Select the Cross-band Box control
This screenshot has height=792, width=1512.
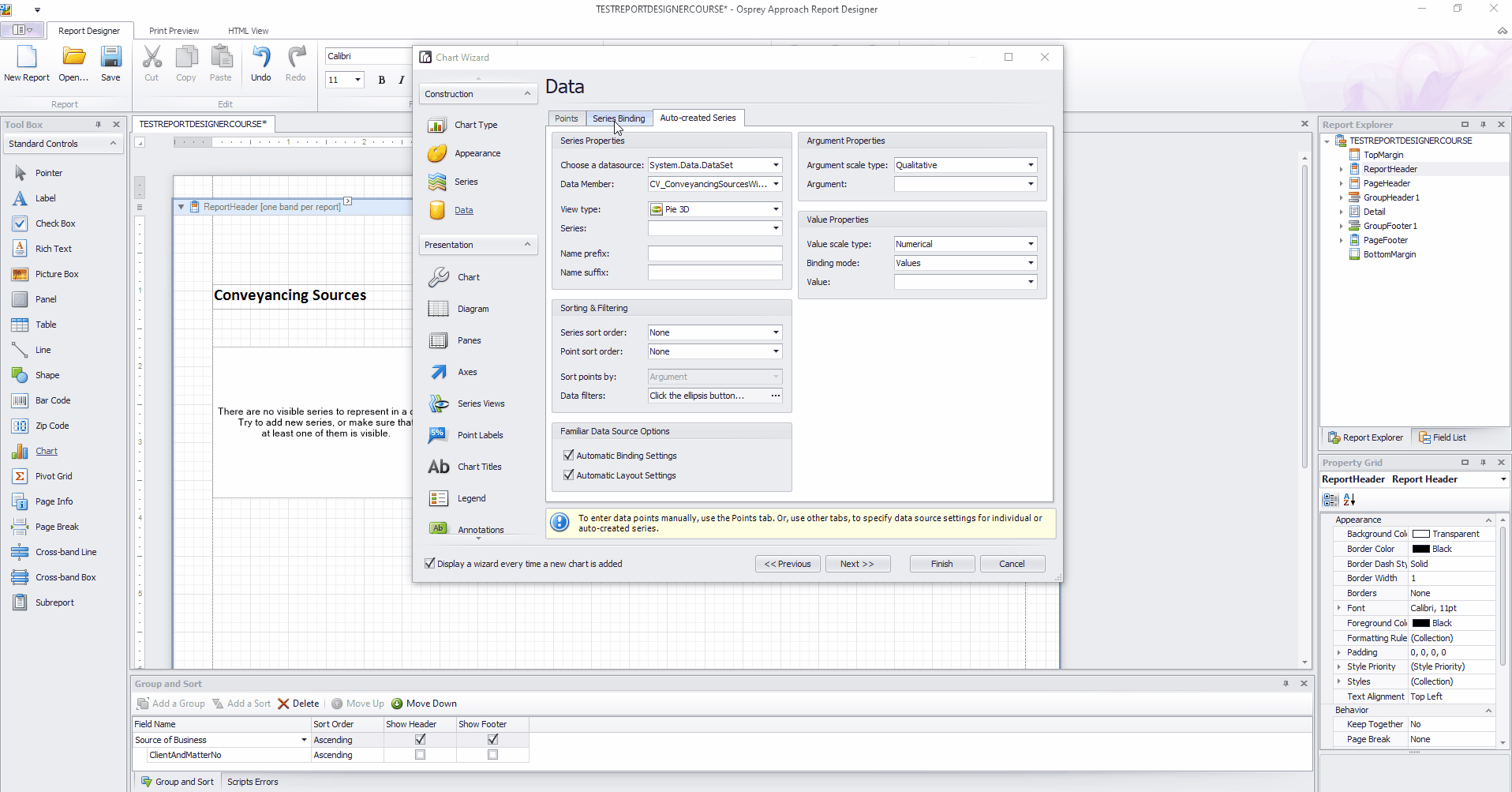tap(65, 577)
